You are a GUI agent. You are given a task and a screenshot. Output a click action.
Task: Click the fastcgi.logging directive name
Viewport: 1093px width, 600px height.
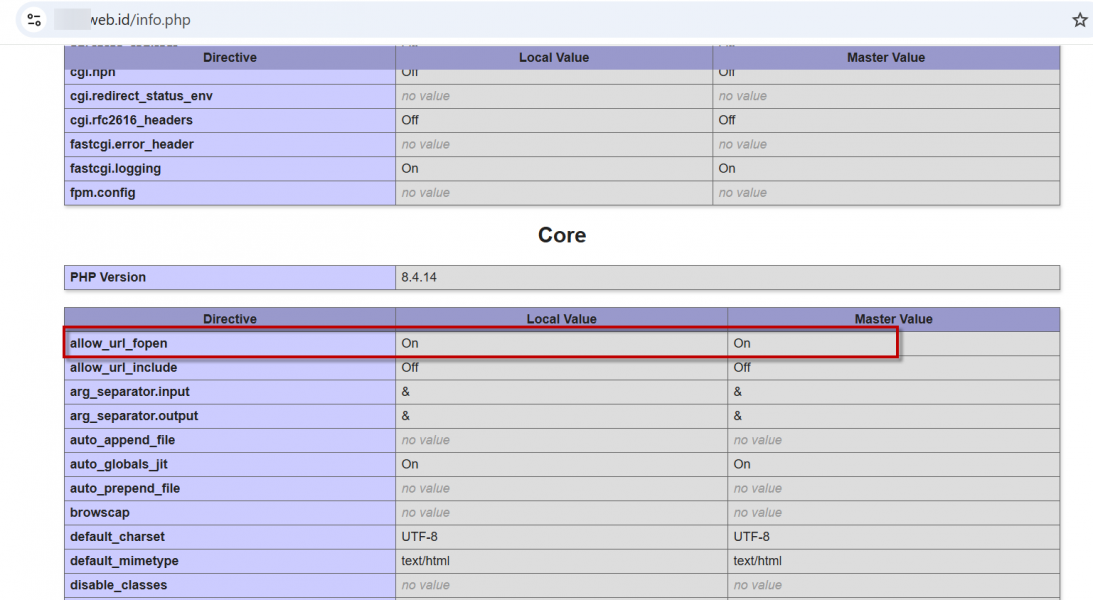(115, 168)
